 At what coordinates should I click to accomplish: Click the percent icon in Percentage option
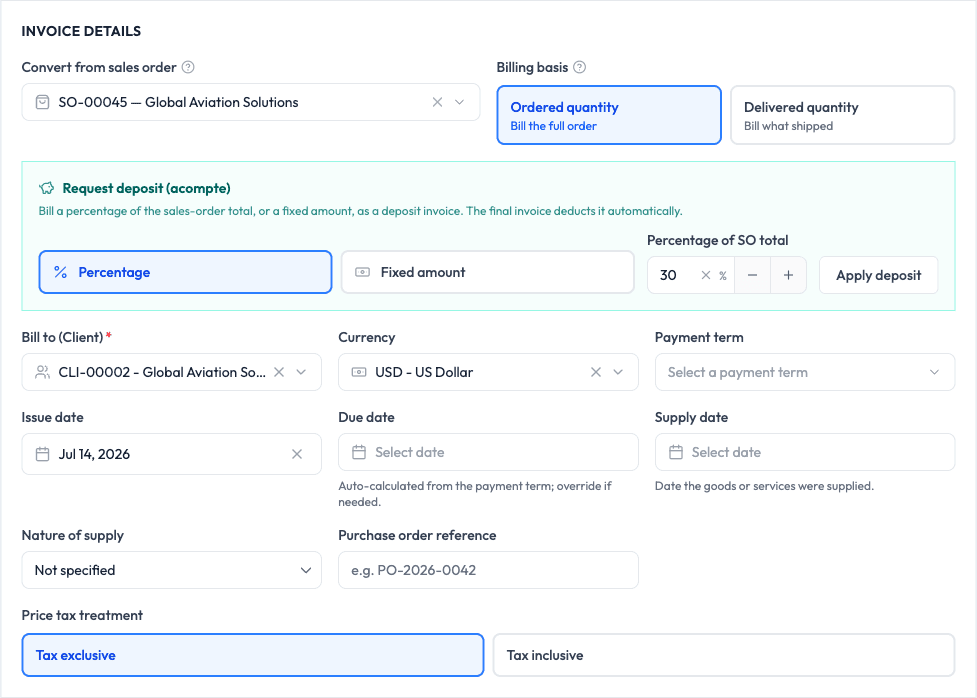click(x=60, y=272)
